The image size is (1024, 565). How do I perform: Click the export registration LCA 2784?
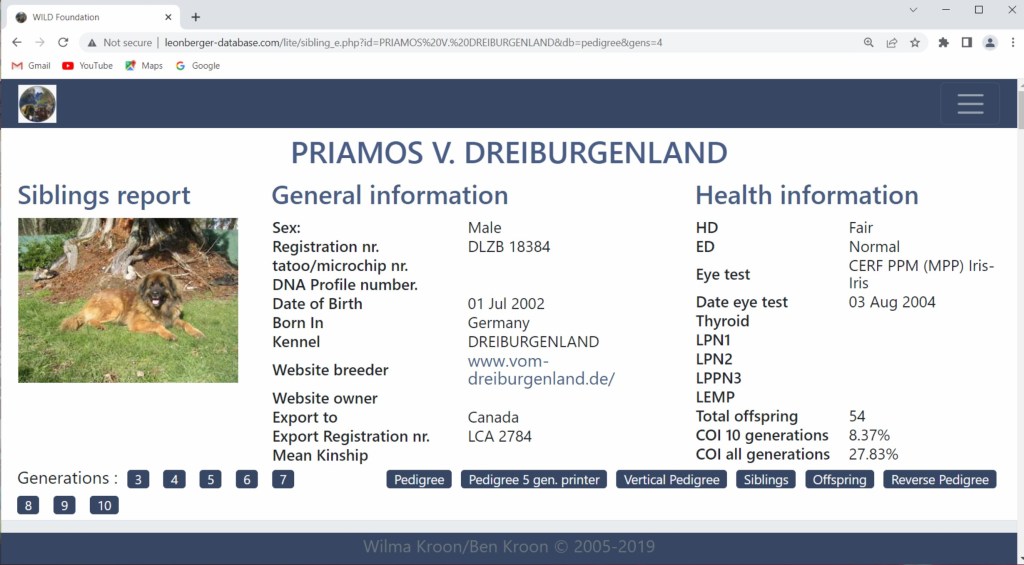(x=500, y=436)
